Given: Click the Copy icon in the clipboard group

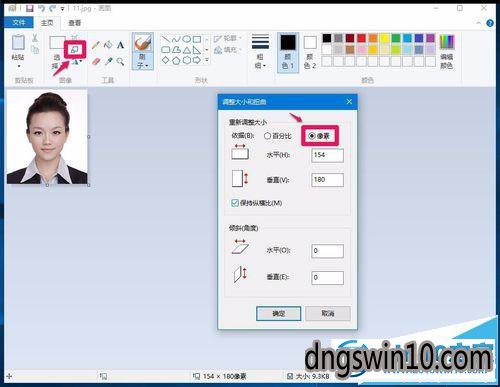Looking at the screenshot, I should click(x=35, y=49).
